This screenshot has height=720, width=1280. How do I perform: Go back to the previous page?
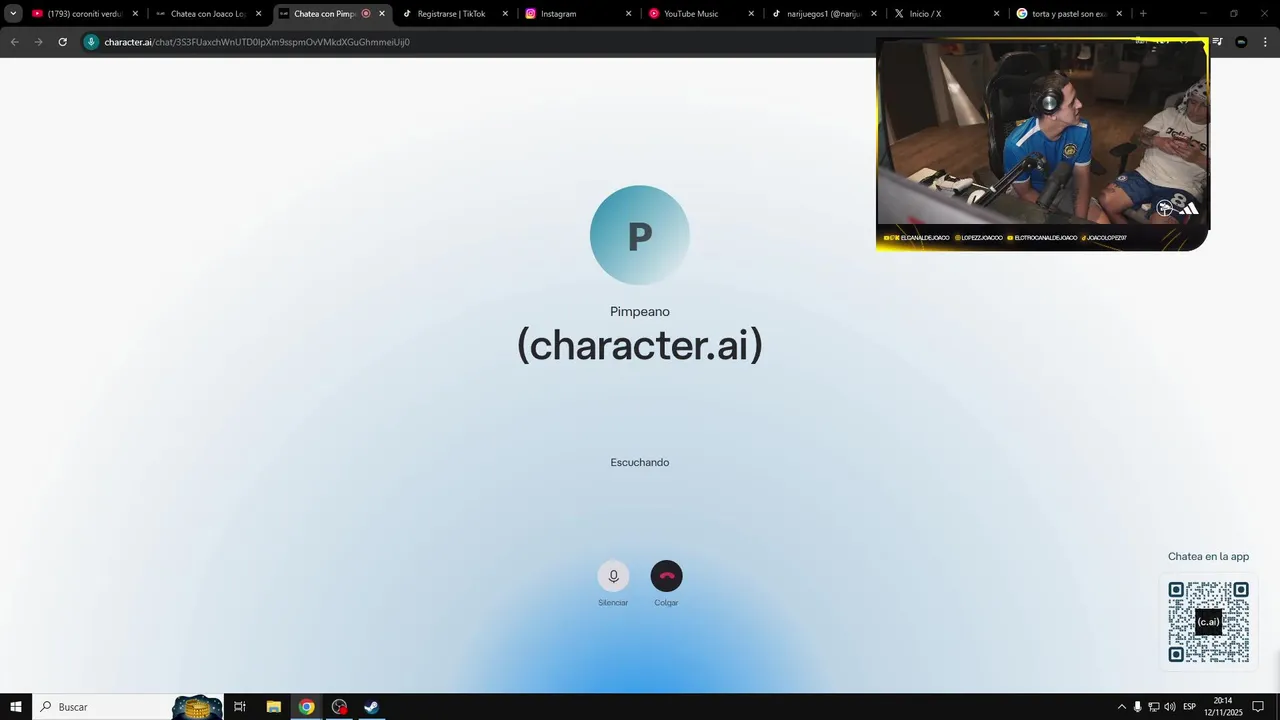(x=14, y=42)
